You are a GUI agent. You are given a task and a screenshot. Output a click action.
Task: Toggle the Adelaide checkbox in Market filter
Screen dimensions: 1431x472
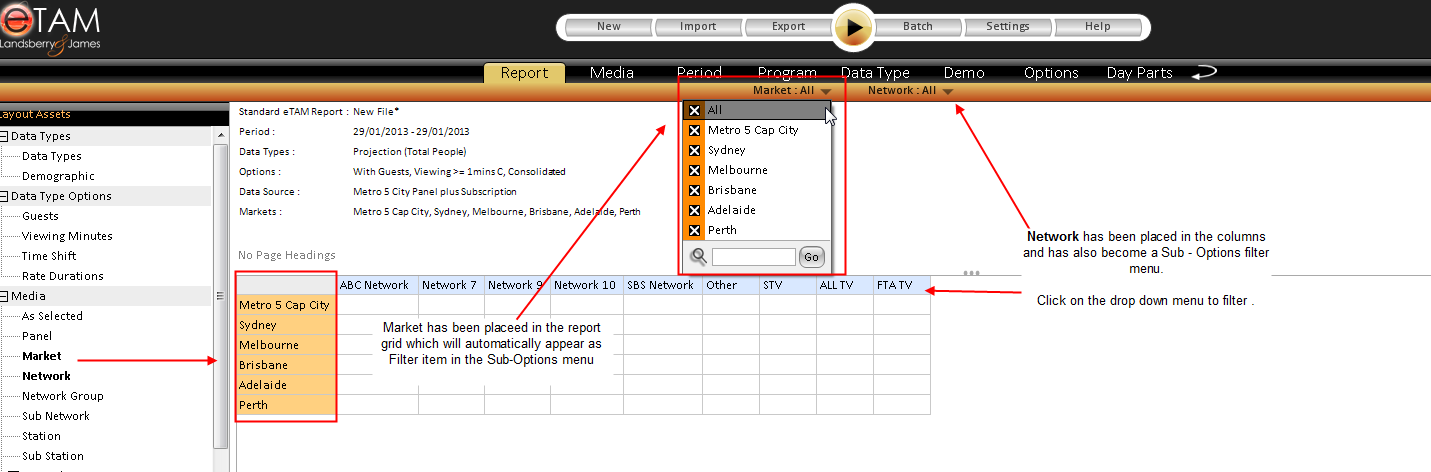[x=694, y=210]
